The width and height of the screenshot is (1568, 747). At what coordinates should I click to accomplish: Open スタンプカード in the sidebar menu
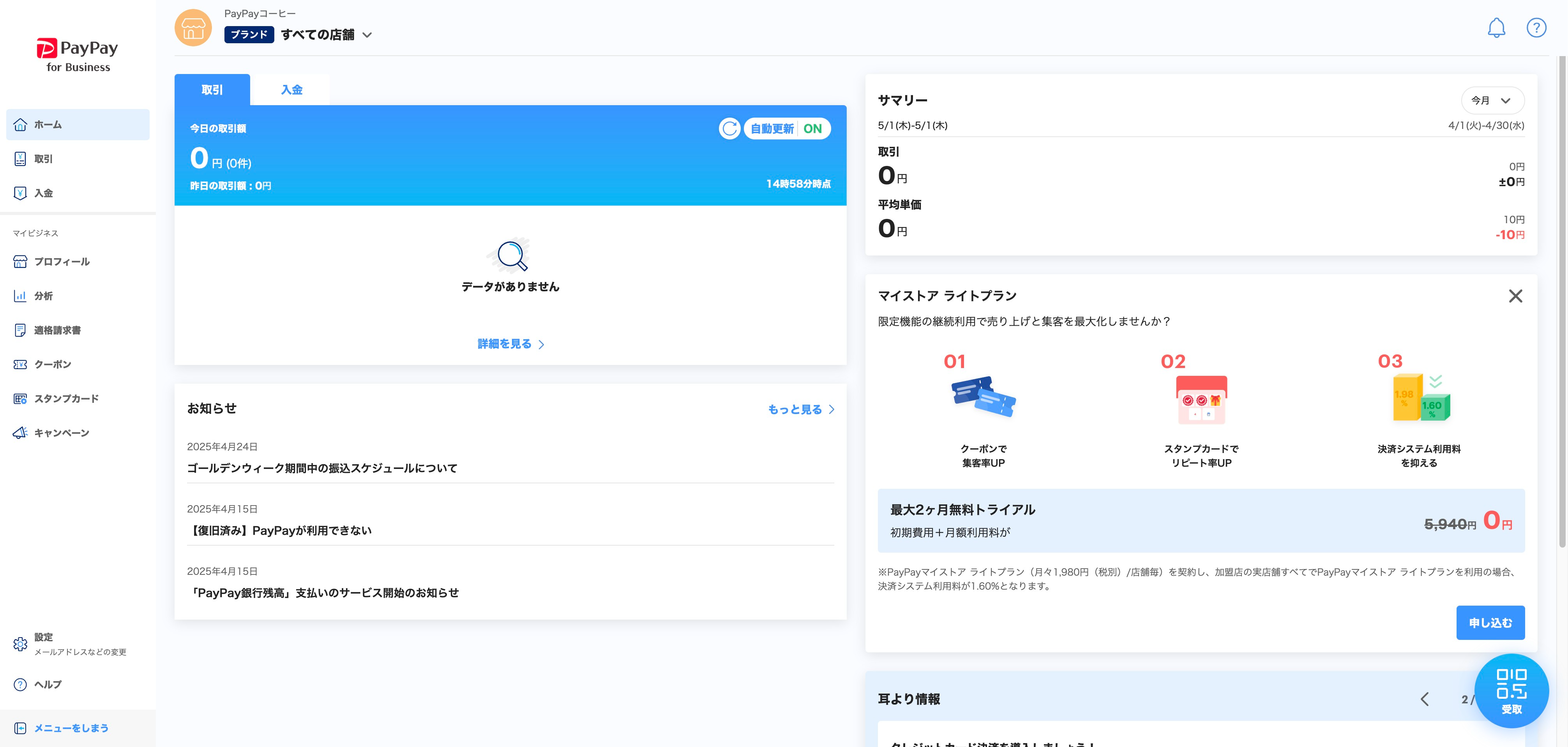78,398
